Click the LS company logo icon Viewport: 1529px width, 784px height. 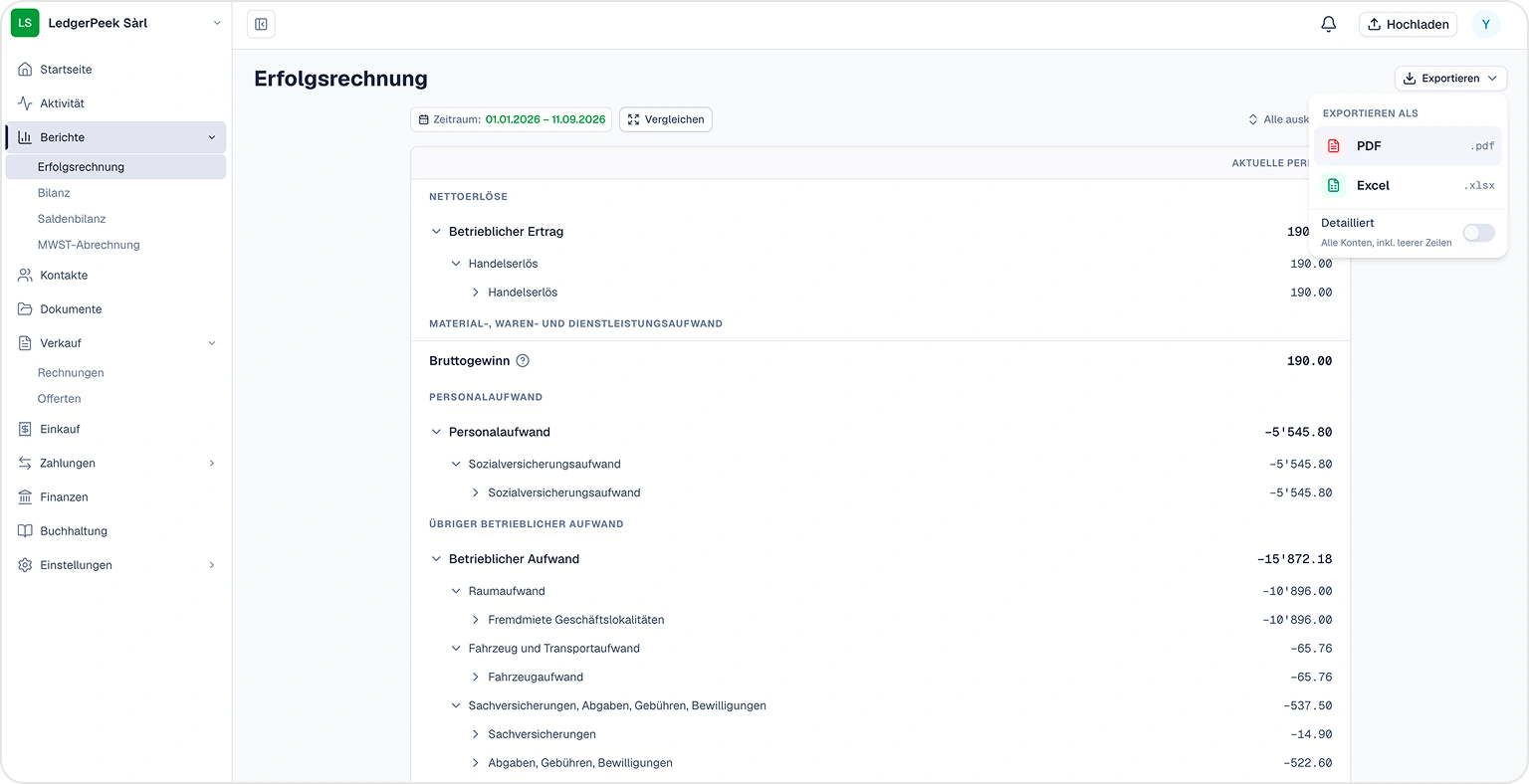[x=25, y=23]
